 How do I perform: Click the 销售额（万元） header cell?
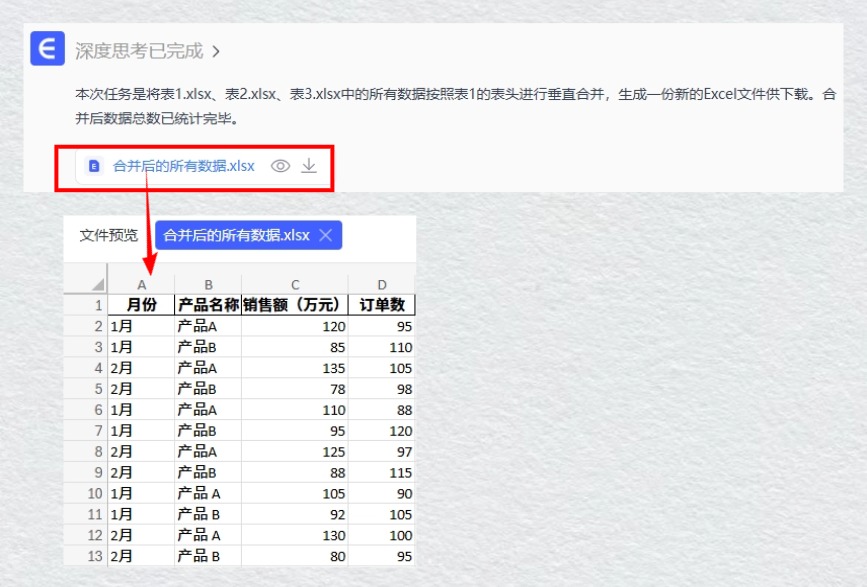[x=295, y=305]
